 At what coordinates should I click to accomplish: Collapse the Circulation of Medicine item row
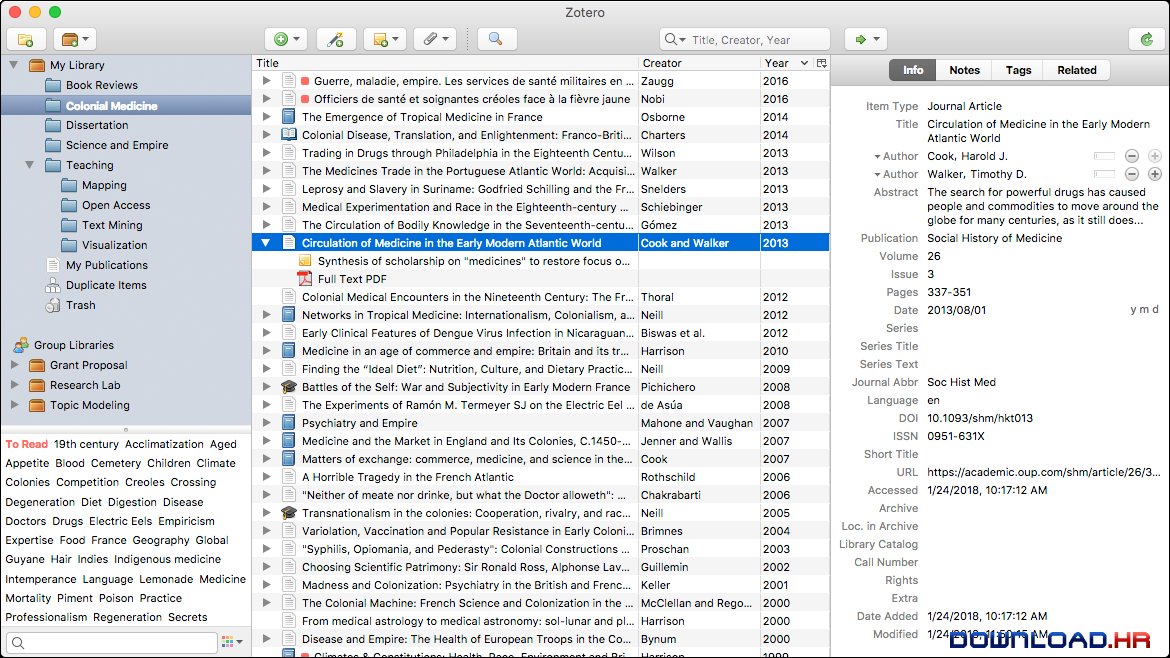click(266, 242)
